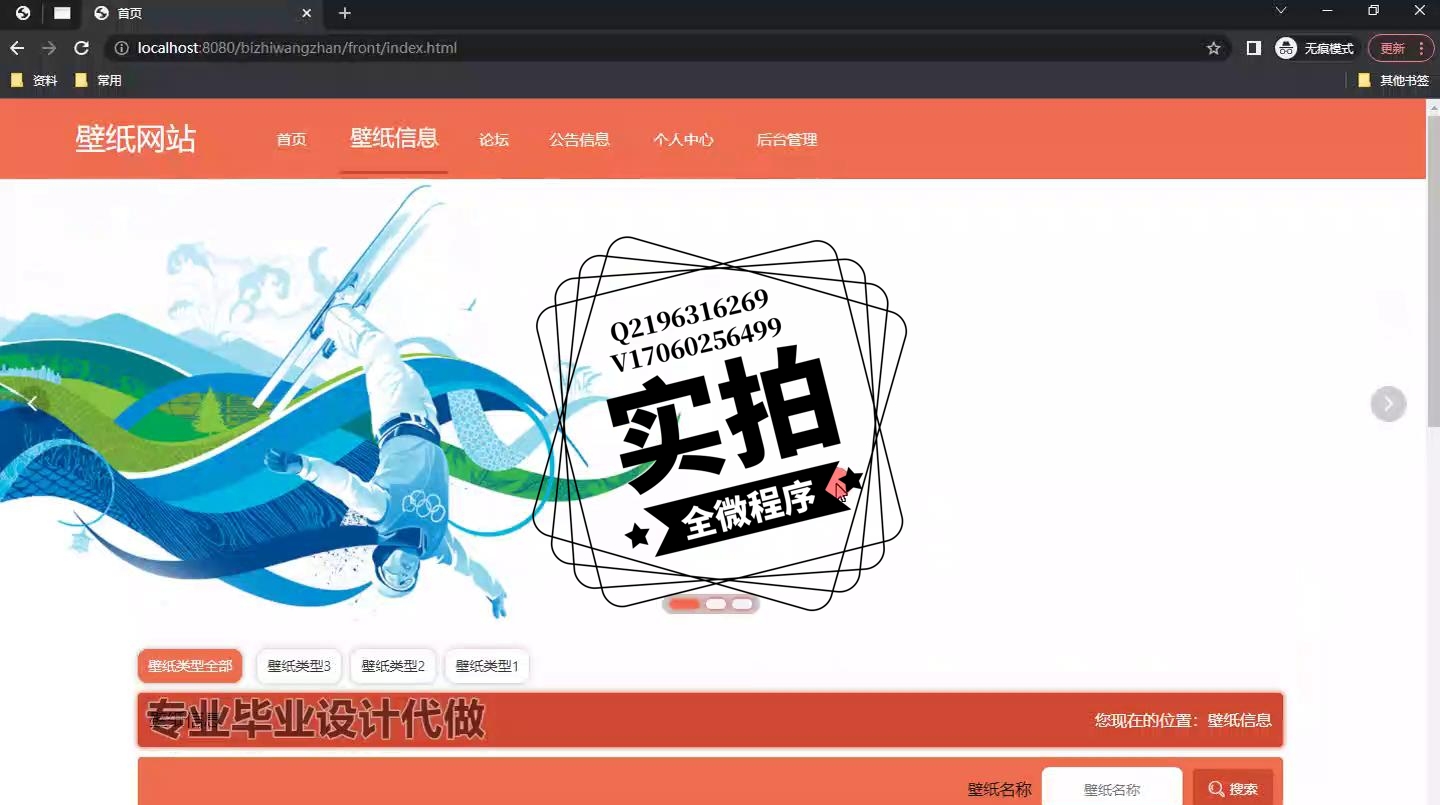Click the browser forward arrow

(49, 48)
